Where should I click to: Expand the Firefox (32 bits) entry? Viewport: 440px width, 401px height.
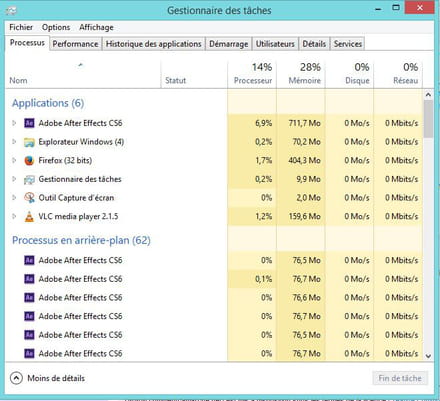pos(14,160)
